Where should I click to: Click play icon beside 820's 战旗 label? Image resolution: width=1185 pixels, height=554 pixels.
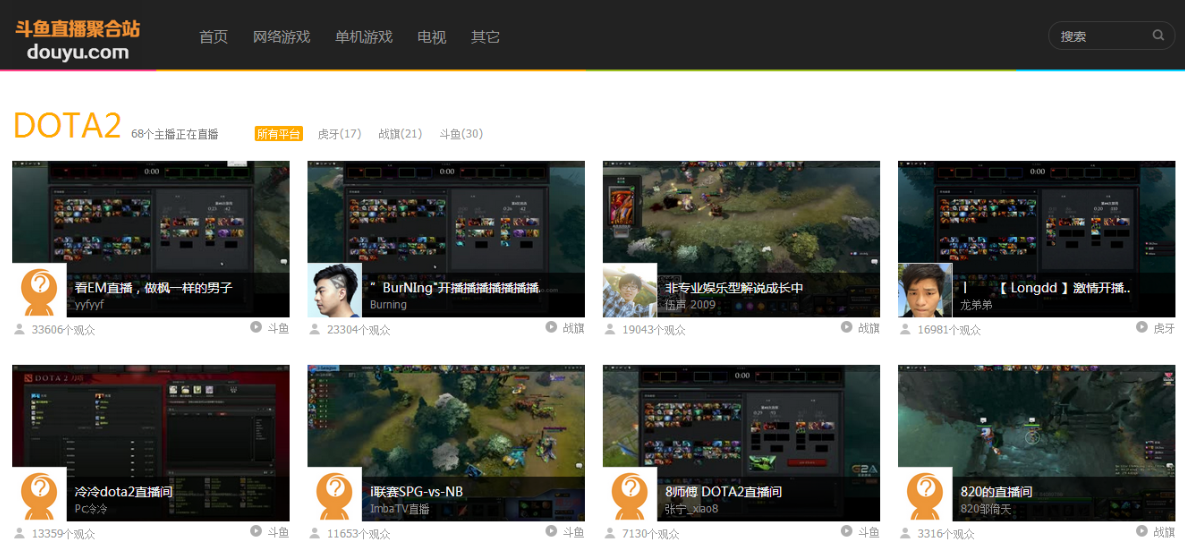1143,531
